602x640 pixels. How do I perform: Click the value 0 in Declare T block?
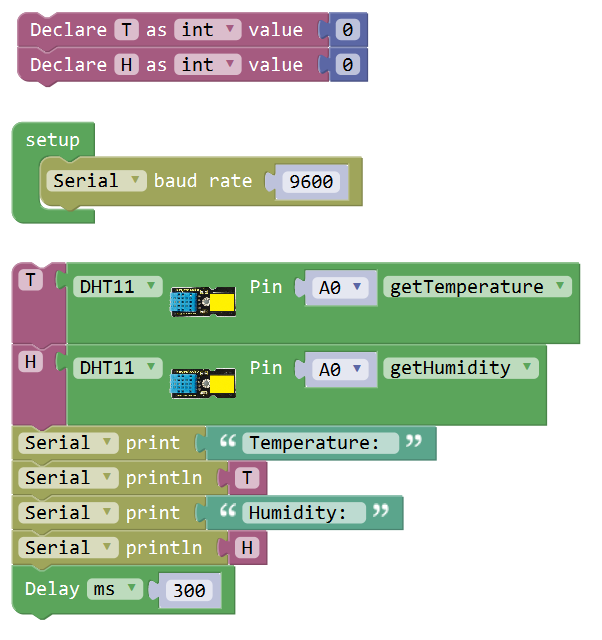pos(347,30)
